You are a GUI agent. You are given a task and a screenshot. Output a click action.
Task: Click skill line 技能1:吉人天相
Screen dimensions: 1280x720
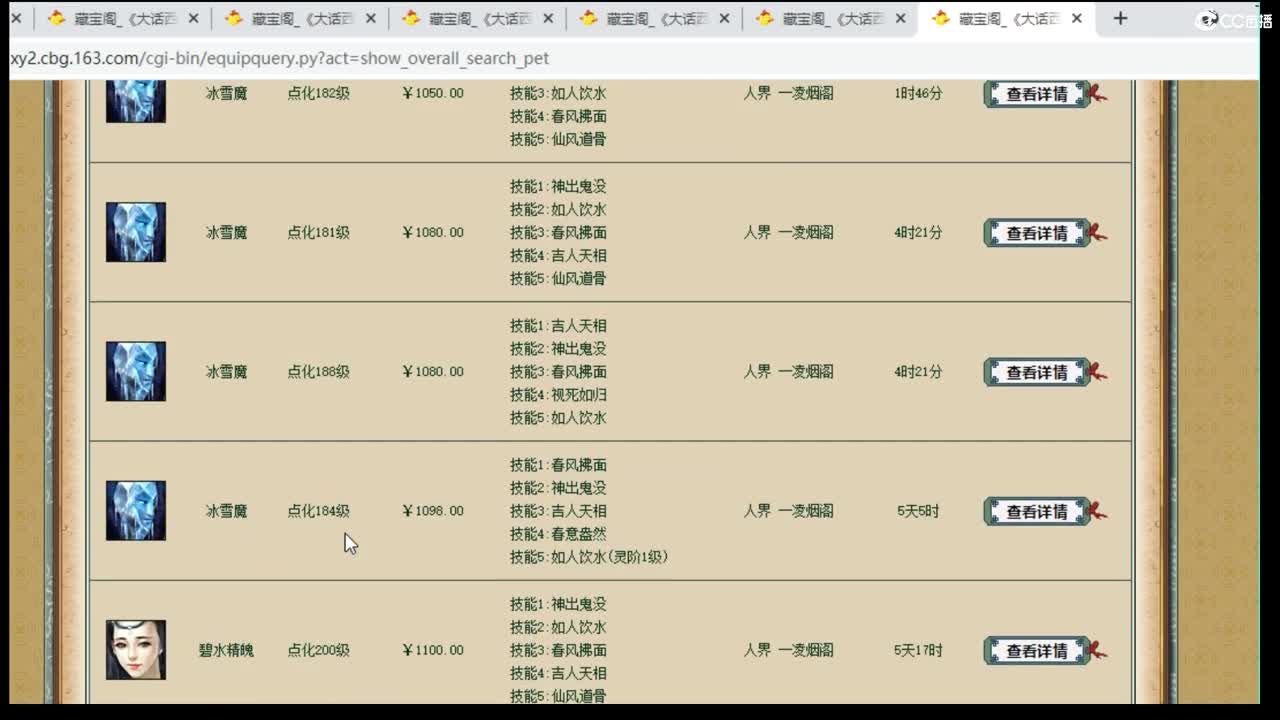(558, 325)
